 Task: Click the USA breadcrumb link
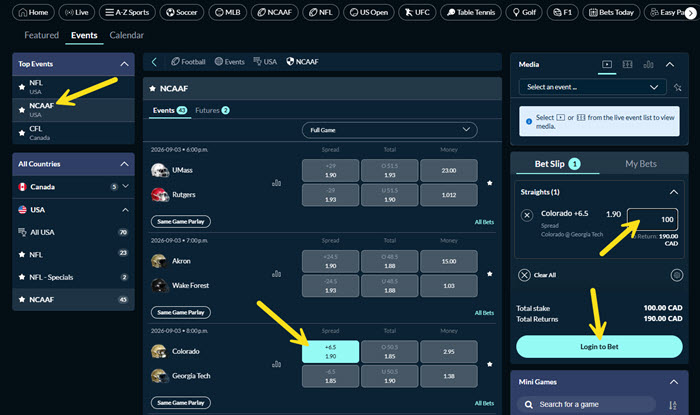(x=265, y=62)
